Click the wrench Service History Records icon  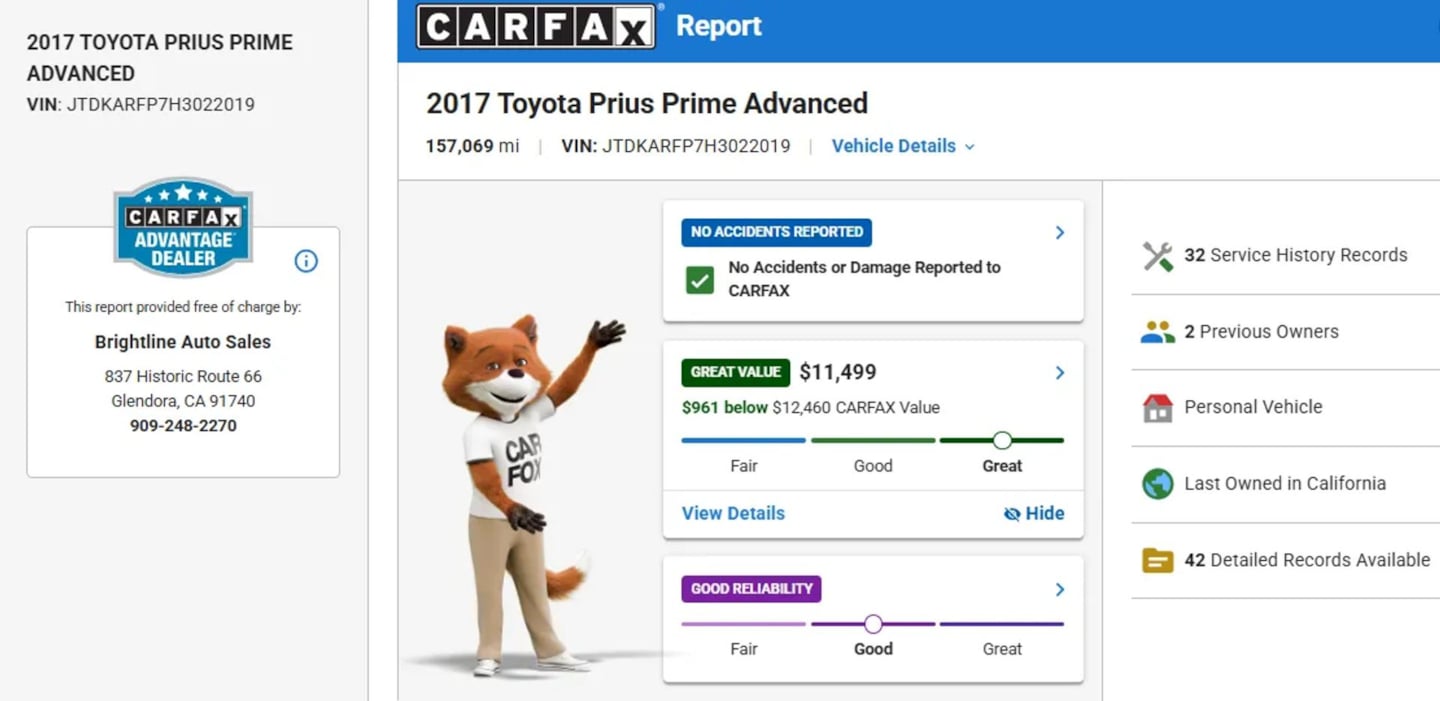click(x=1157, y=256)
